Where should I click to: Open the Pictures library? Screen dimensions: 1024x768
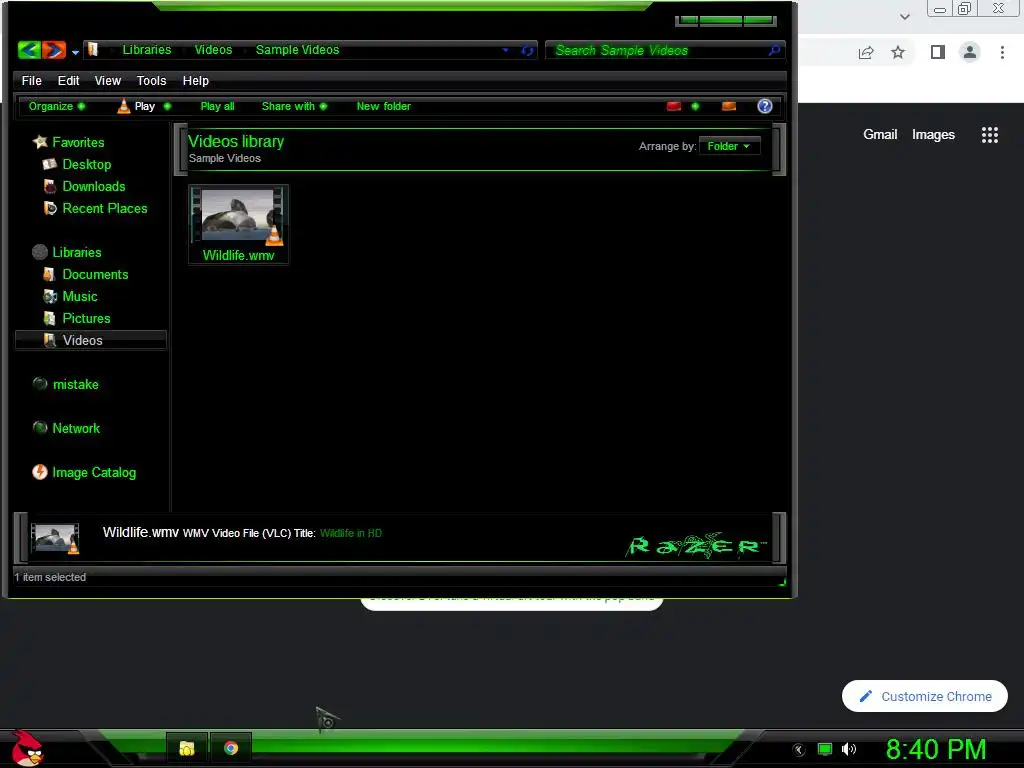86,319
